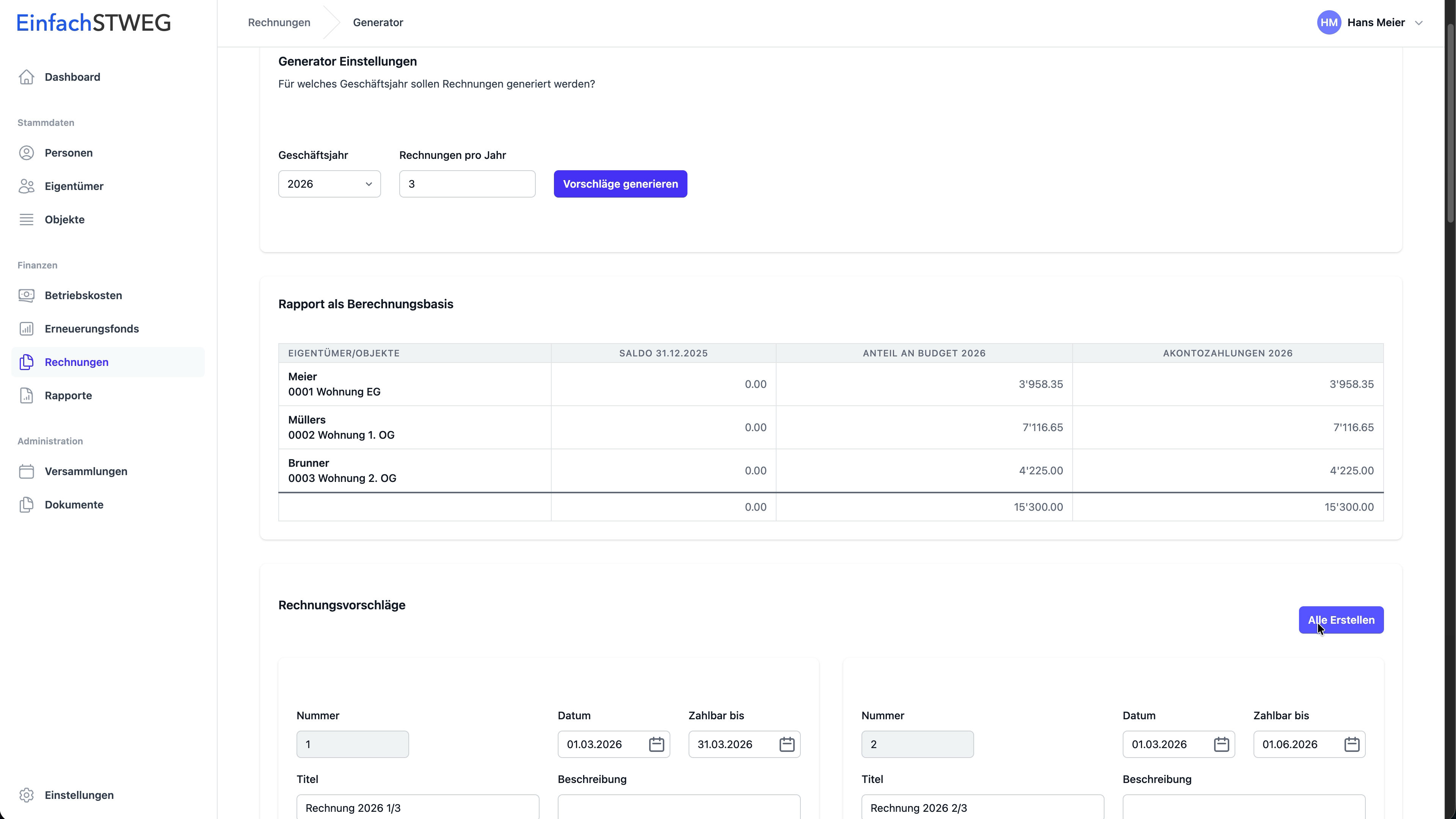The width and height of the screenshot is (1456, 819).
Task: Open Personen from the sidebar menu
Action: (68, 152)
